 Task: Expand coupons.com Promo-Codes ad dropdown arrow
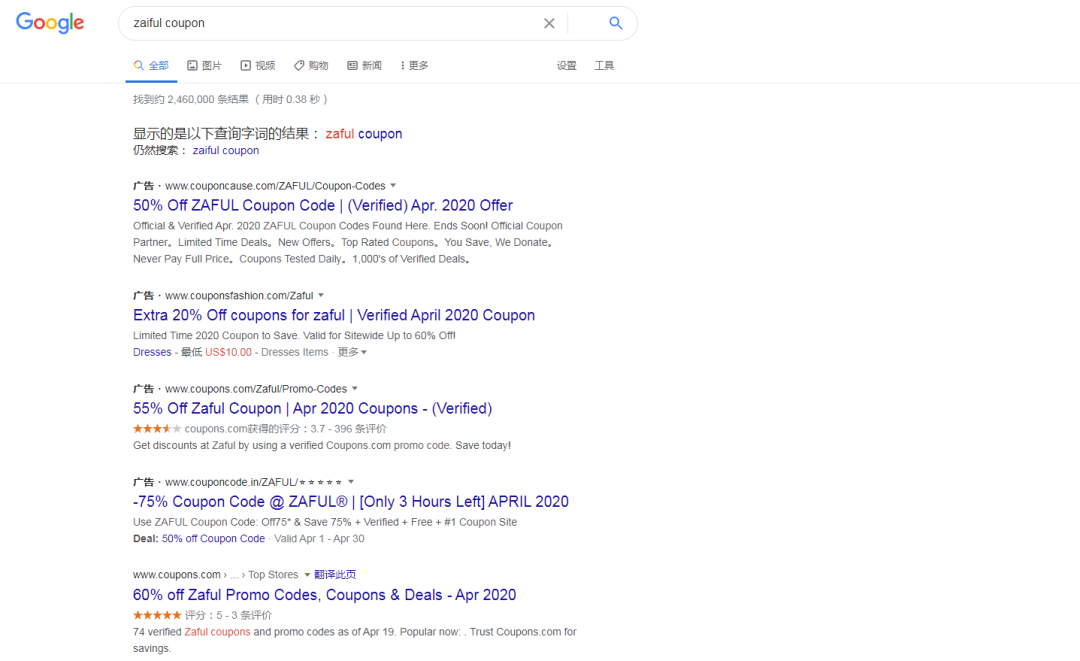click(x=355, y=388)
